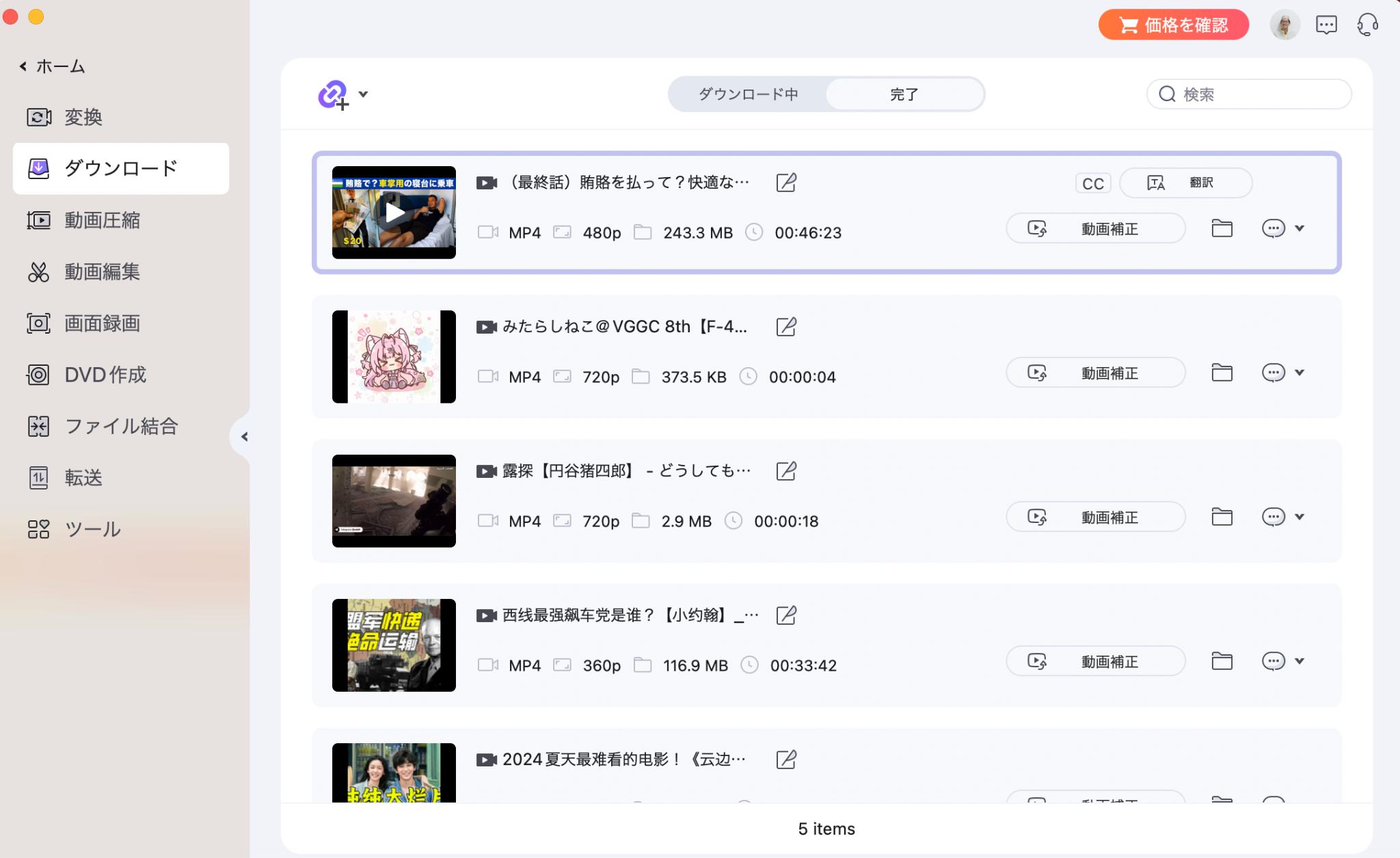Click 動画補正 for the 2.9 MB video
Viewport: 1400px width, 858px height.
point(1096,517)
